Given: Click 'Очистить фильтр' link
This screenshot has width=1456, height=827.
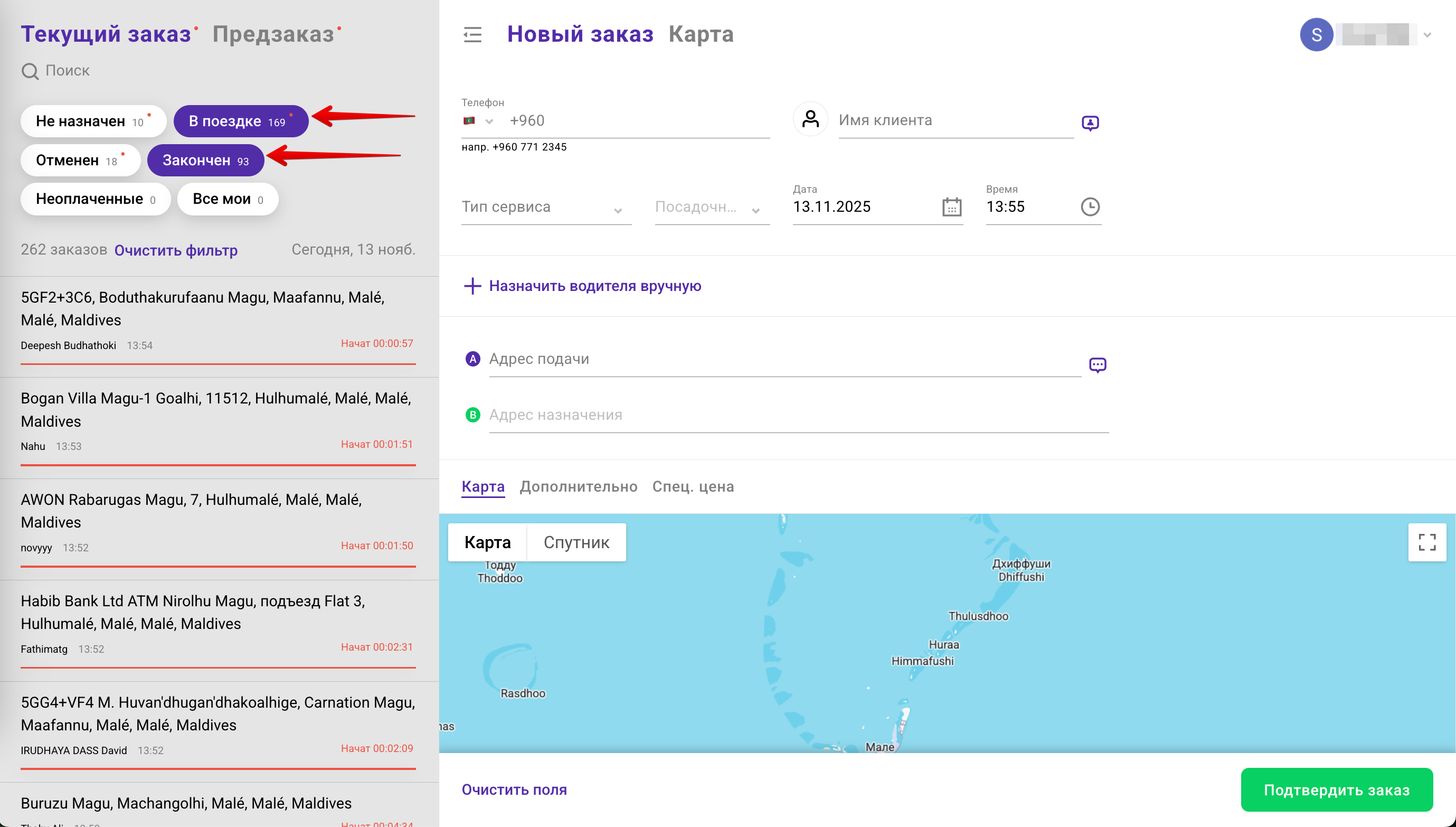Looking at the screenshot, I should (176, 250).
